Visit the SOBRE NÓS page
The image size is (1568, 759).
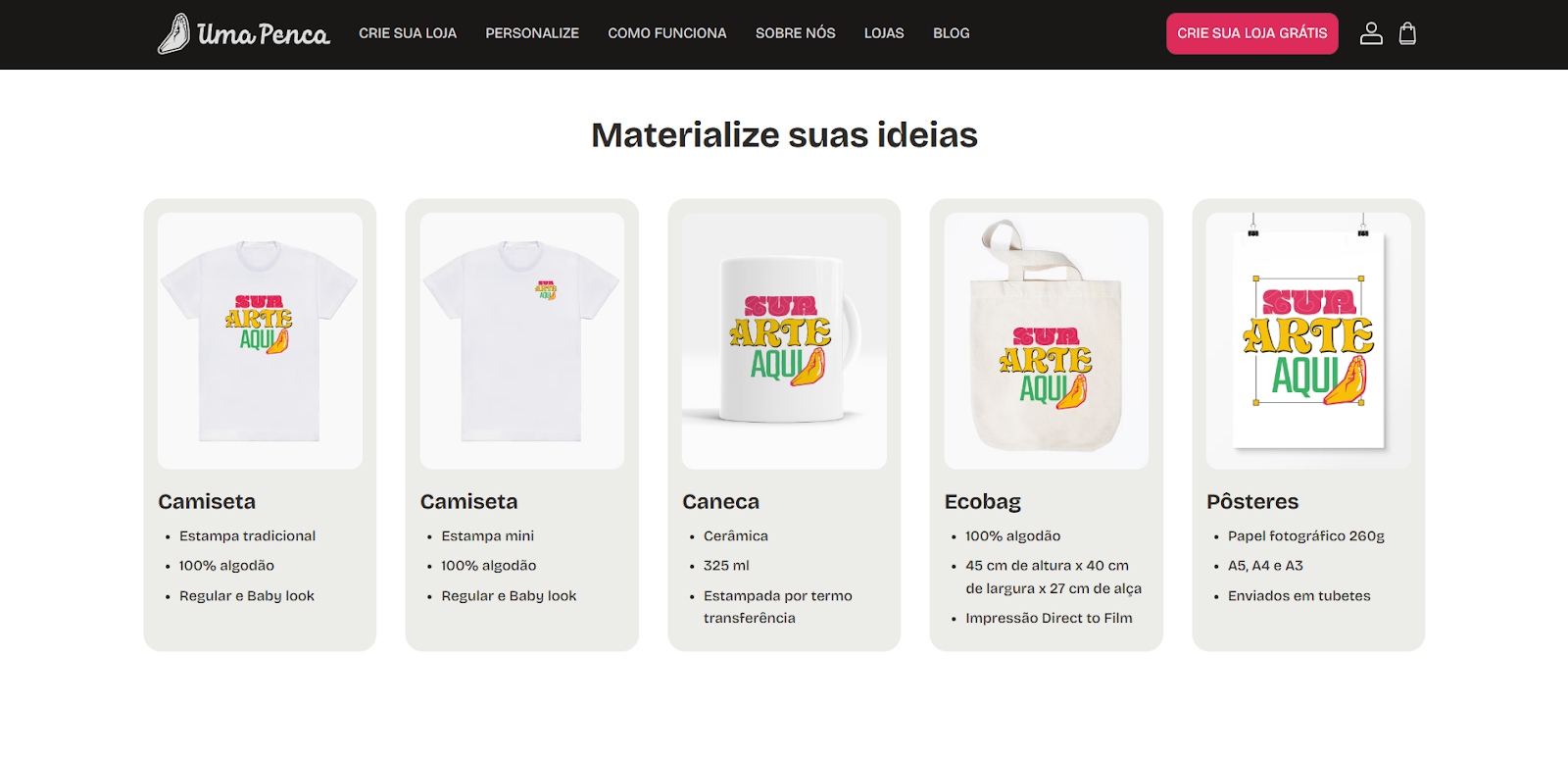click(796, 33)
